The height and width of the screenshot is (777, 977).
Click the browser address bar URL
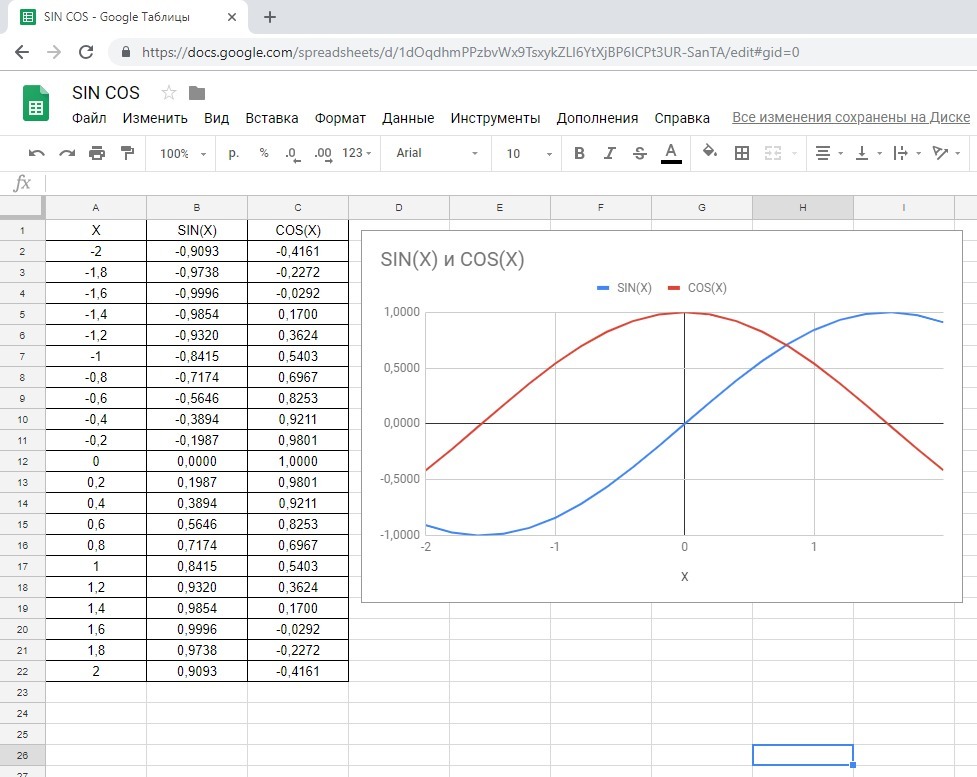click(470, 52)
